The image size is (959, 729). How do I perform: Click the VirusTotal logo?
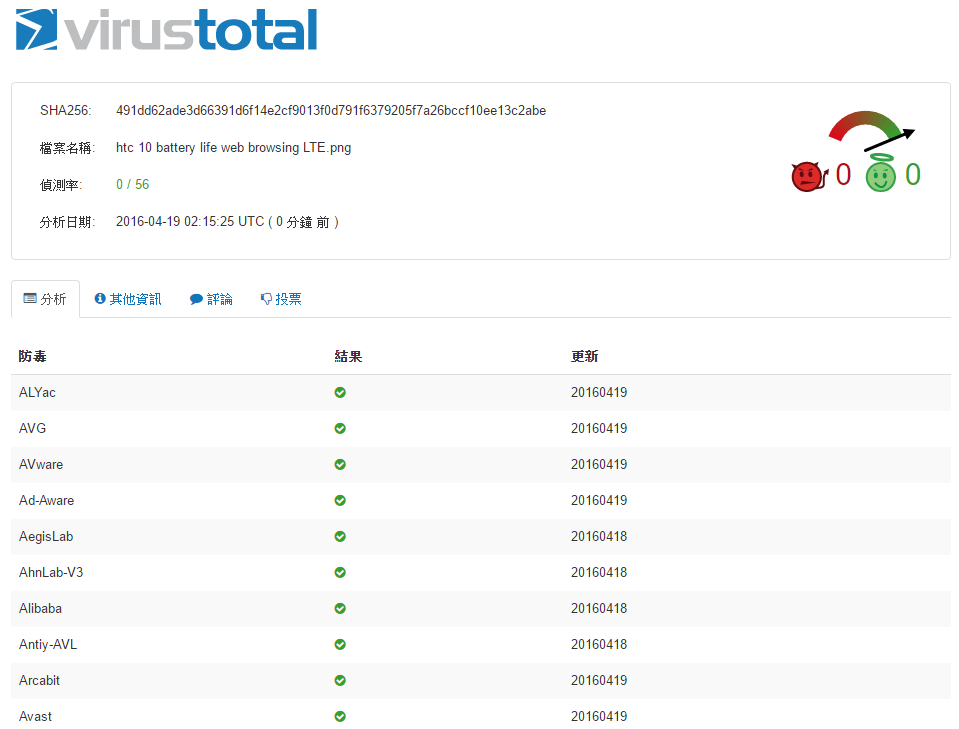click(x=166, y=31)
